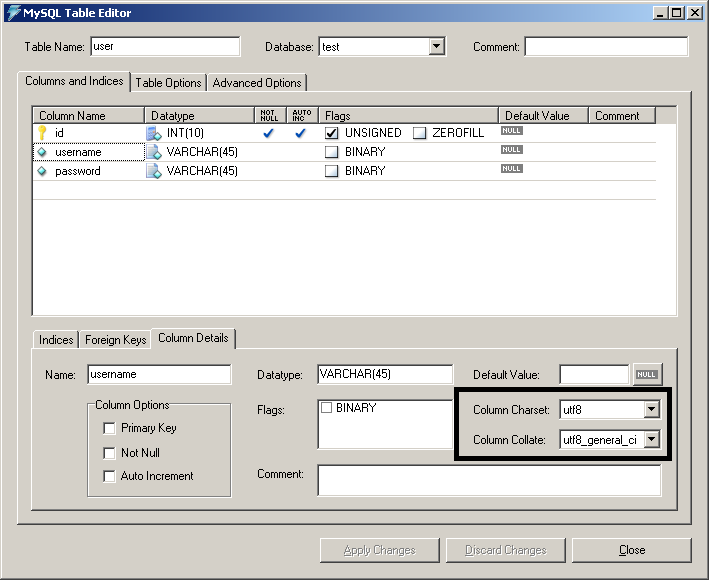This screenshot has width=709, height=580.
Task: Minimize the MySQL Table Editor window
Action: coord(661,13)
